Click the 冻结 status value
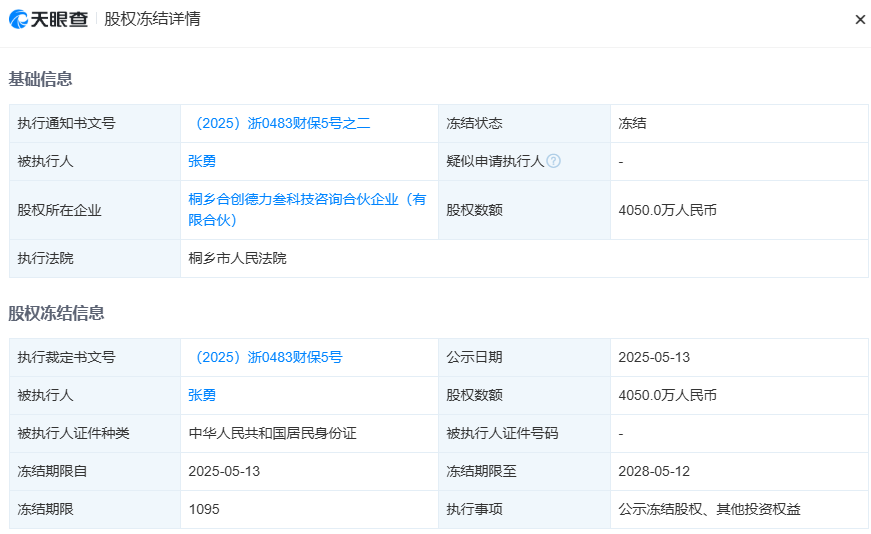The width and height of the screenshot is (871, 534). coord(632,123)
